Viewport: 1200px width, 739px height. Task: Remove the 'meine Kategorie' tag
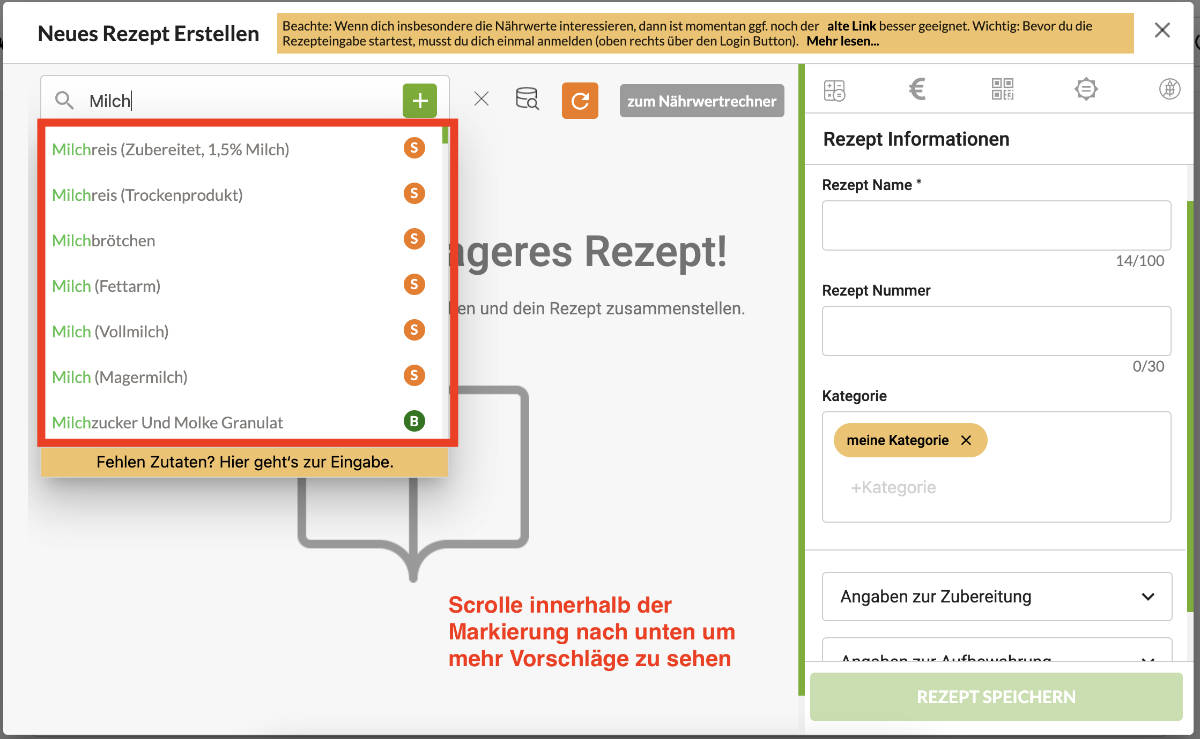(x=966, y=440)
